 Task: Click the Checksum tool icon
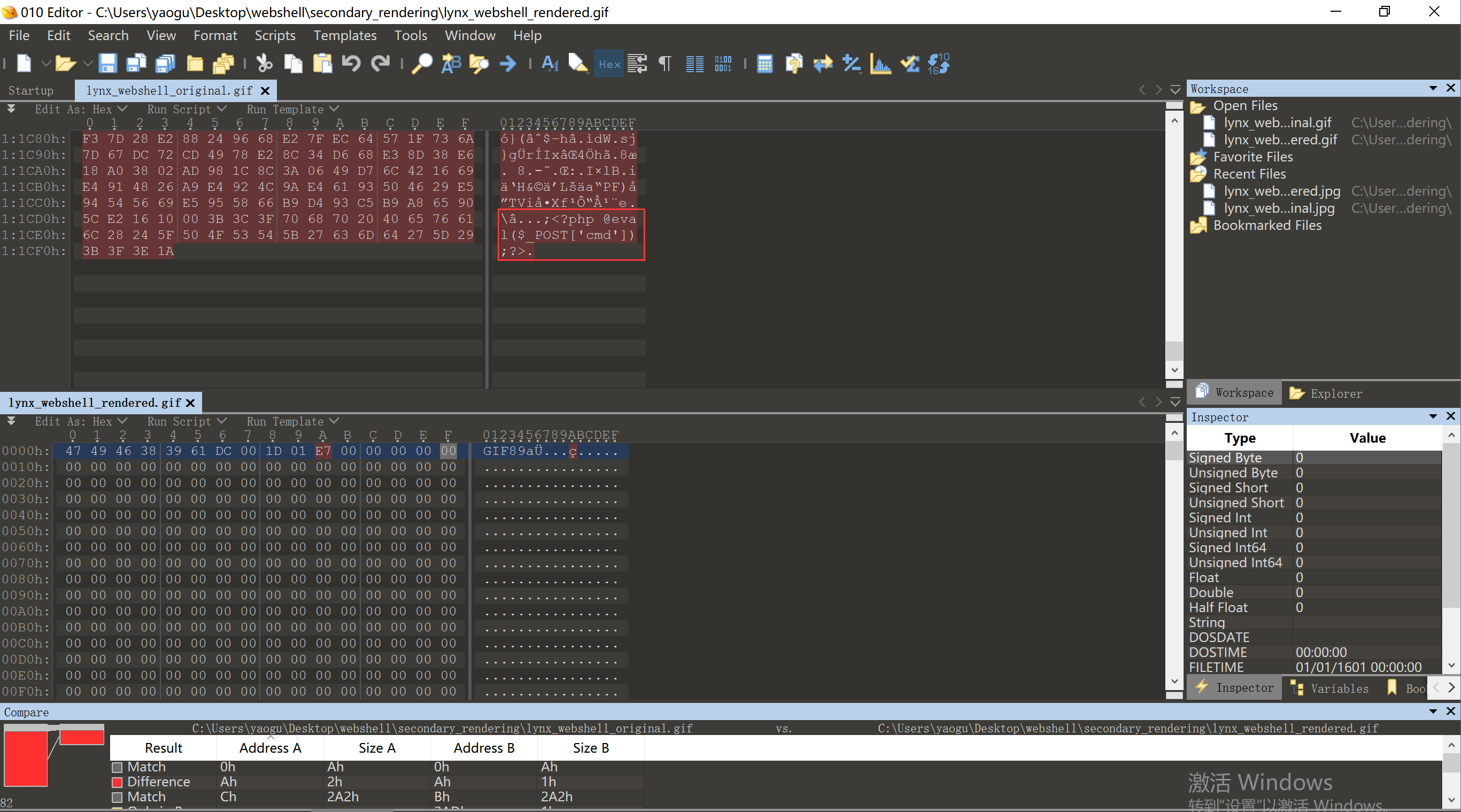tap(909, 64)
